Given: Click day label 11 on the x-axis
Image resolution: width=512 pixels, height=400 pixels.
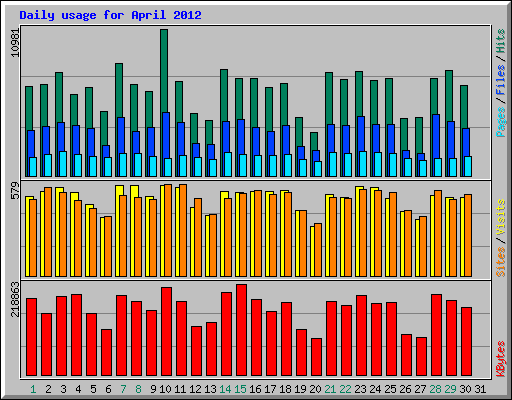Looking at the screenshot, I should coord(180,389).
